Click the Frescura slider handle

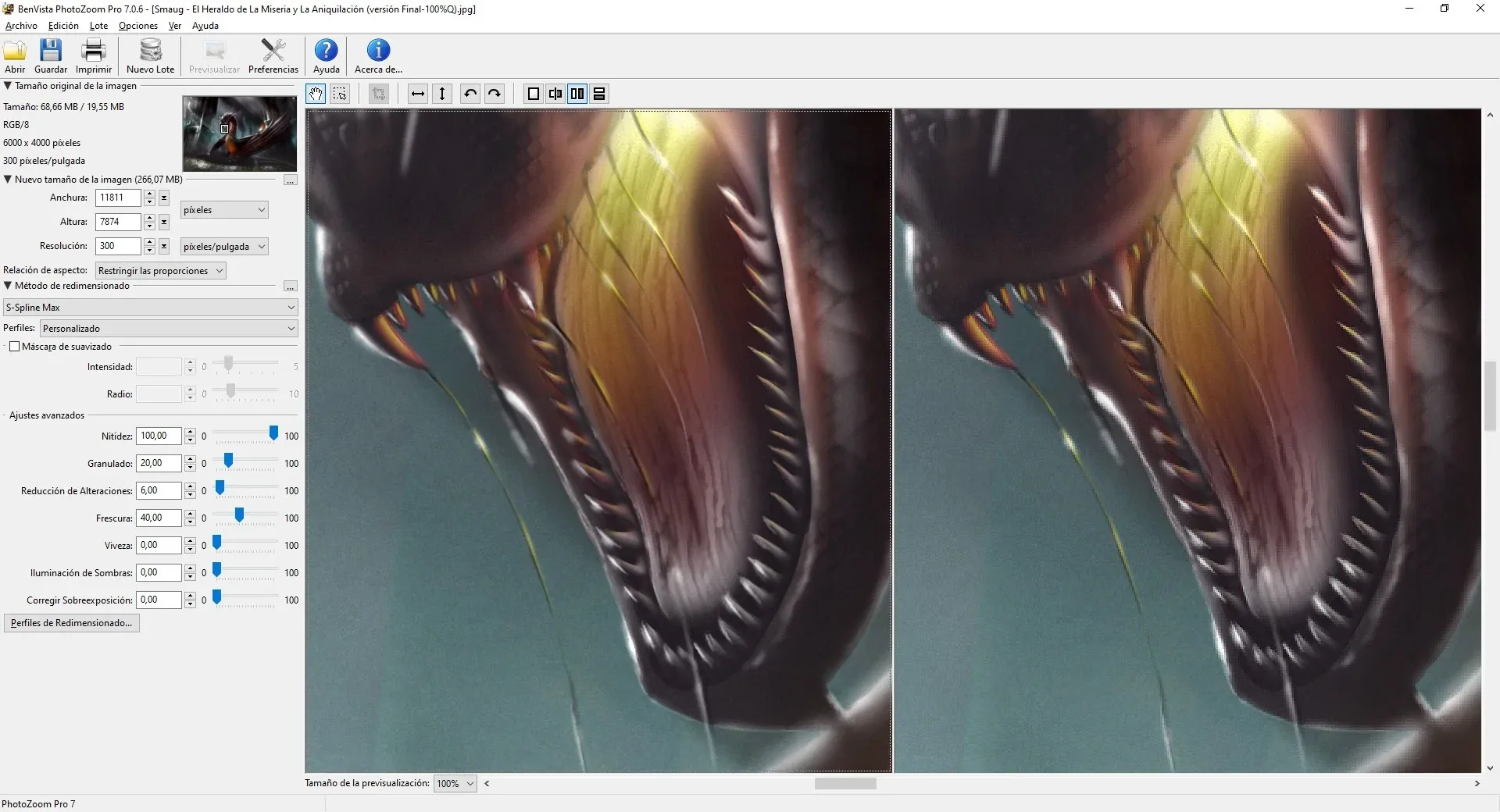point(239,515)
